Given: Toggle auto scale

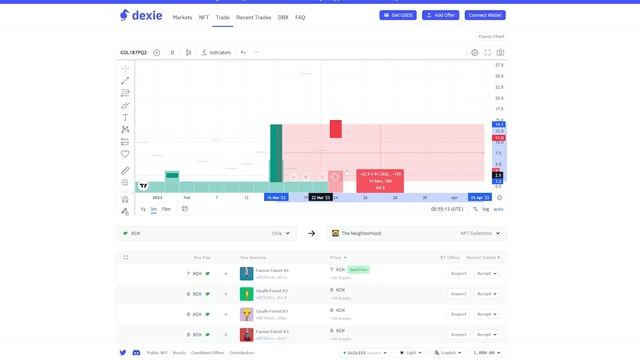Looking at the screenshot, I should click(498, 209).
